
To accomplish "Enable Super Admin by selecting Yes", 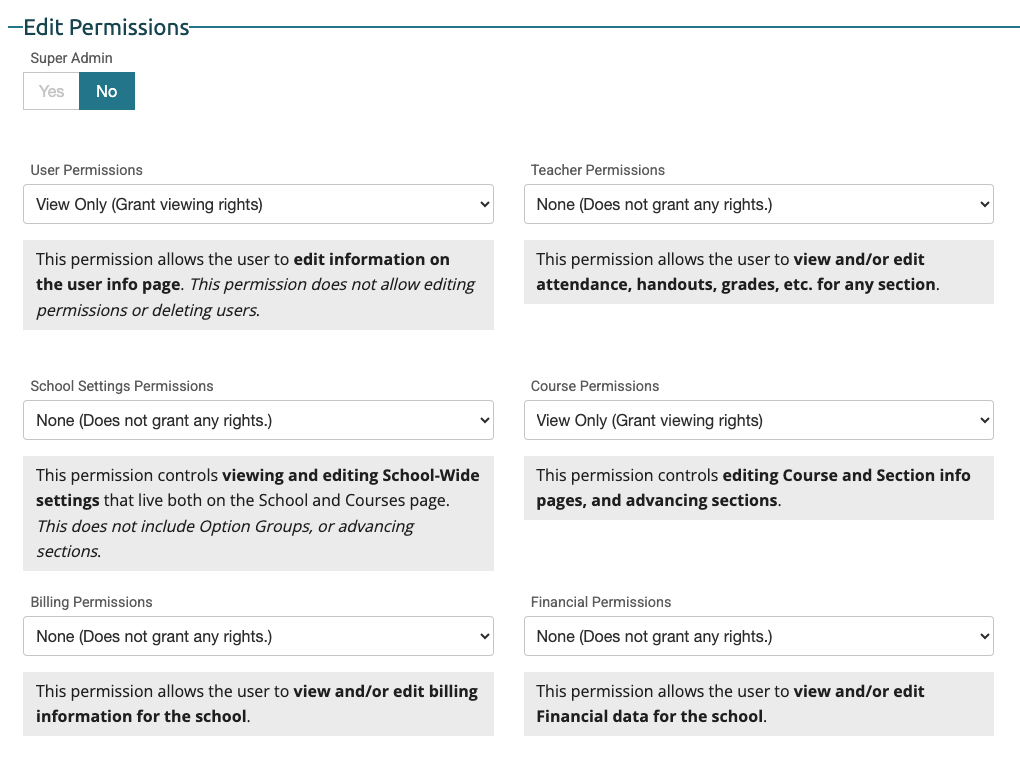I will pos(50,91).
